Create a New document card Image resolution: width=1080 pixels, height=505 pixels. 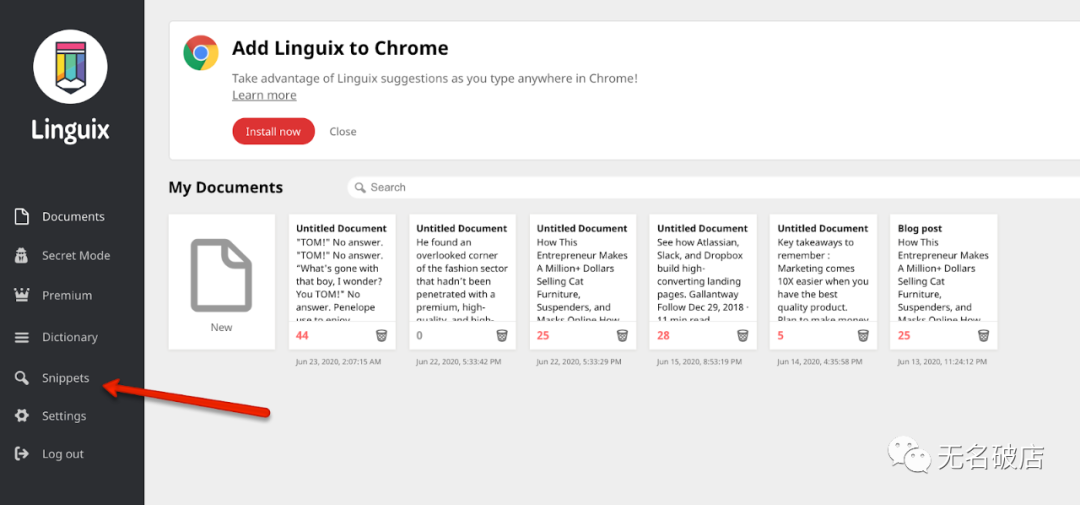[x=221, y=281]
